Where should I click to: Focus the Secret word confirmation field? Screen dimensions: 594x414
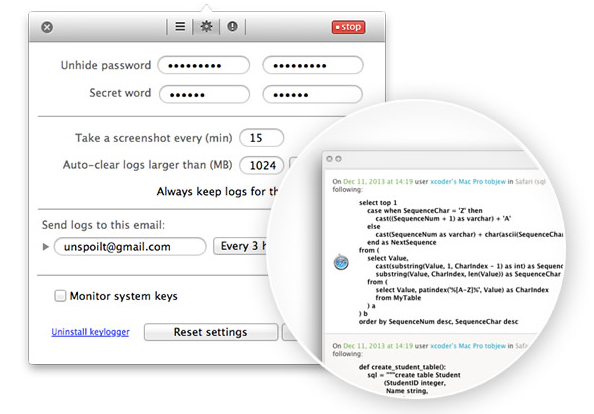(x=313, y=94)
